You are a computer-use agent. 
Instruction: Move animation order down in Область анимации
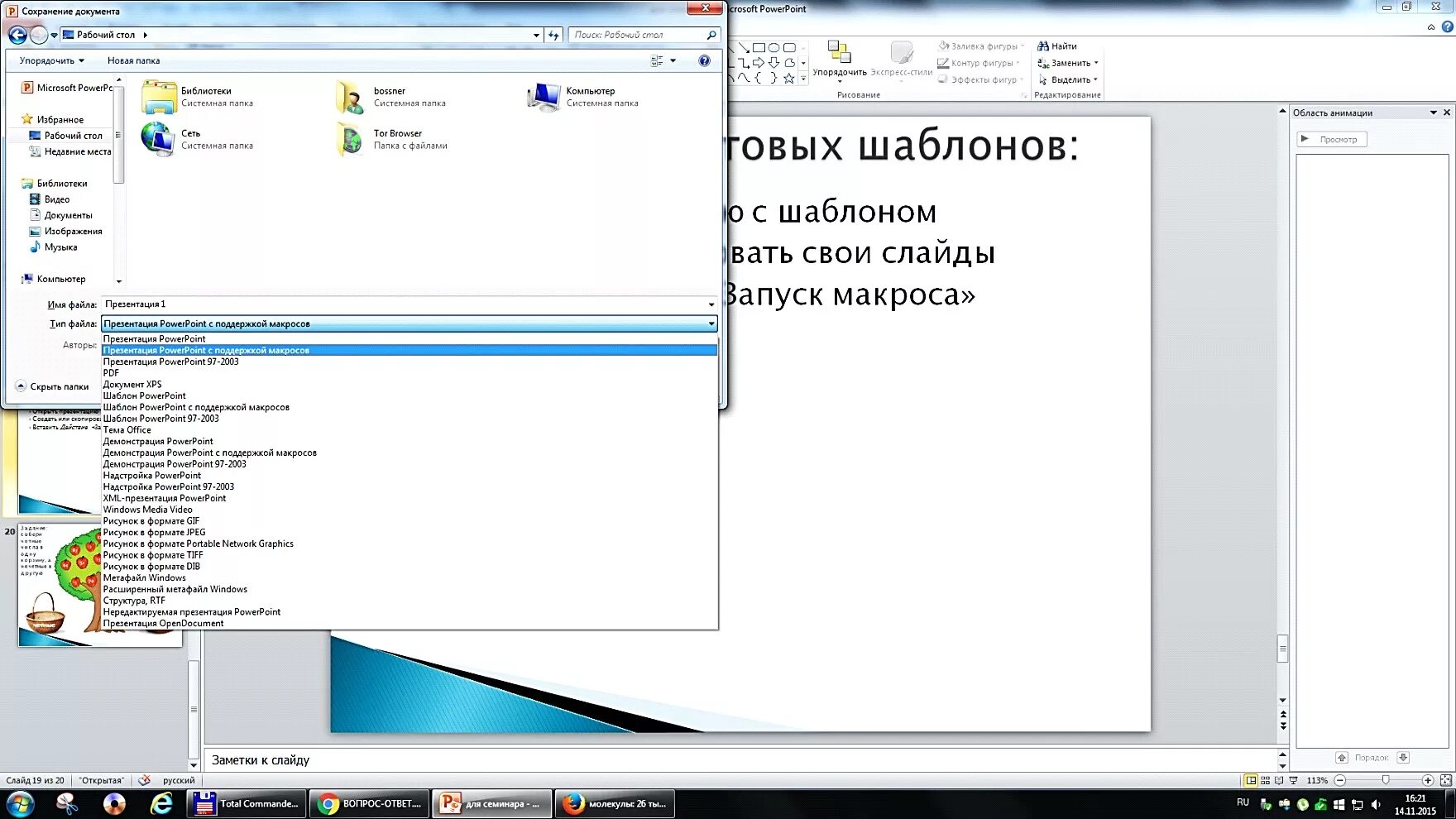(1403, 757)
